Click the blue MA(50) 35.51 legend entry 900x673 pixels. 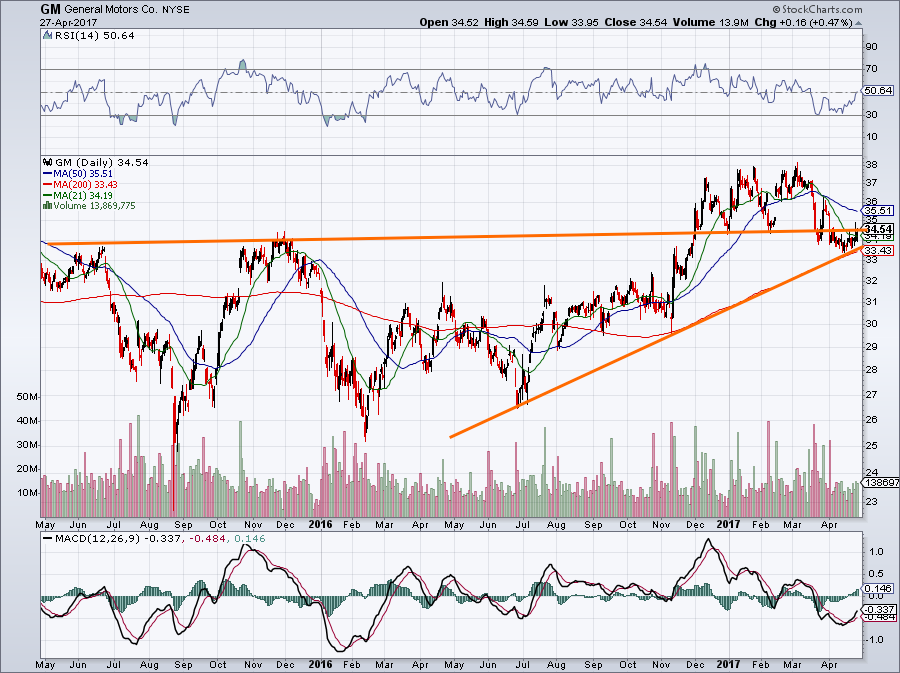pyautogui.click(x=78, y=174)
